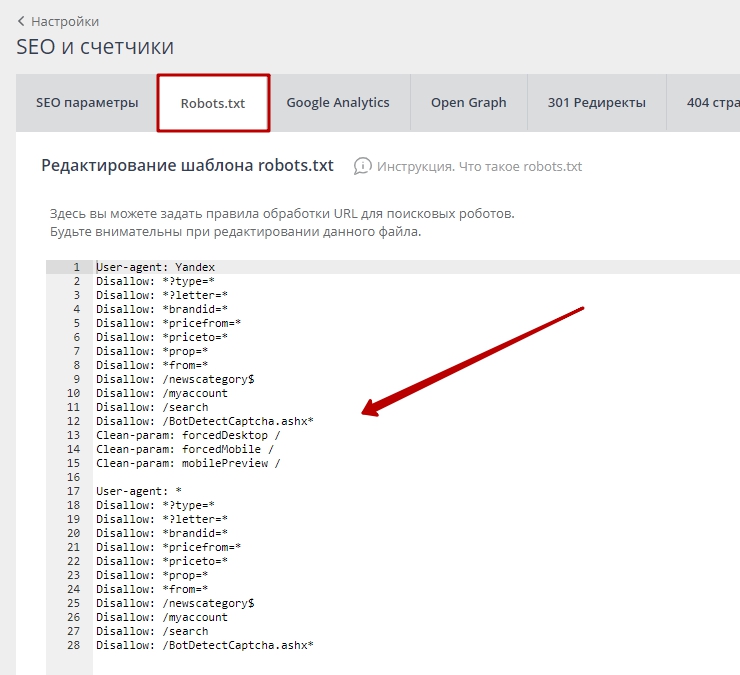Place cursor on User-agent: * line
The height and width of the screenshot is (675, 740).
pos(138,491)
